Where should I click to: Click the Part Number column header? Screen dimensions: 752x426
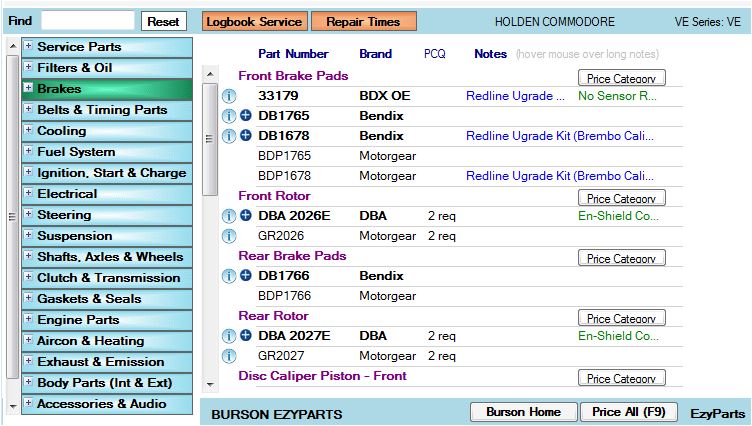[x=293, y=54]
